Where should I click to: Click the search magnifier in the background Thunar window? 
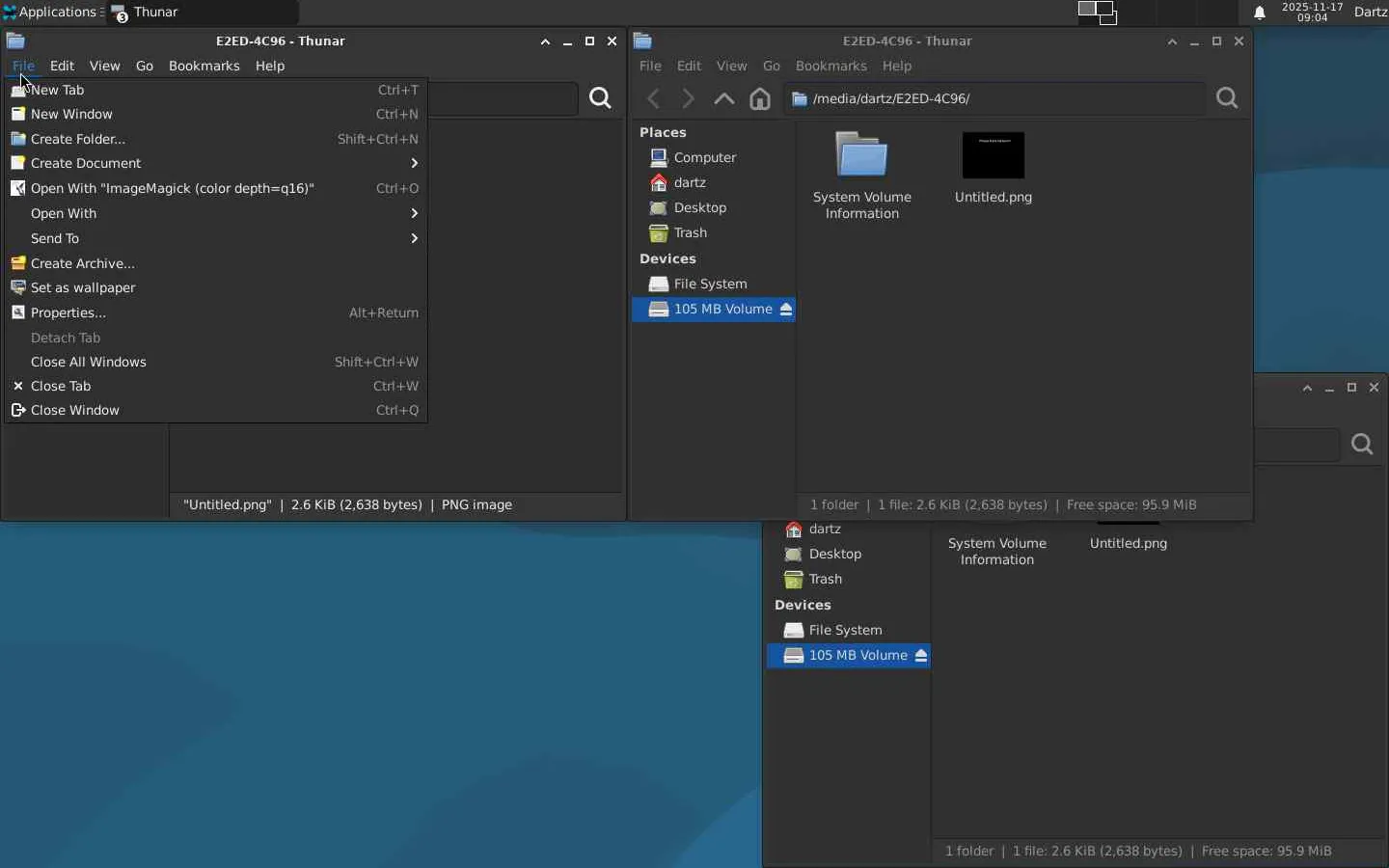1362,445
